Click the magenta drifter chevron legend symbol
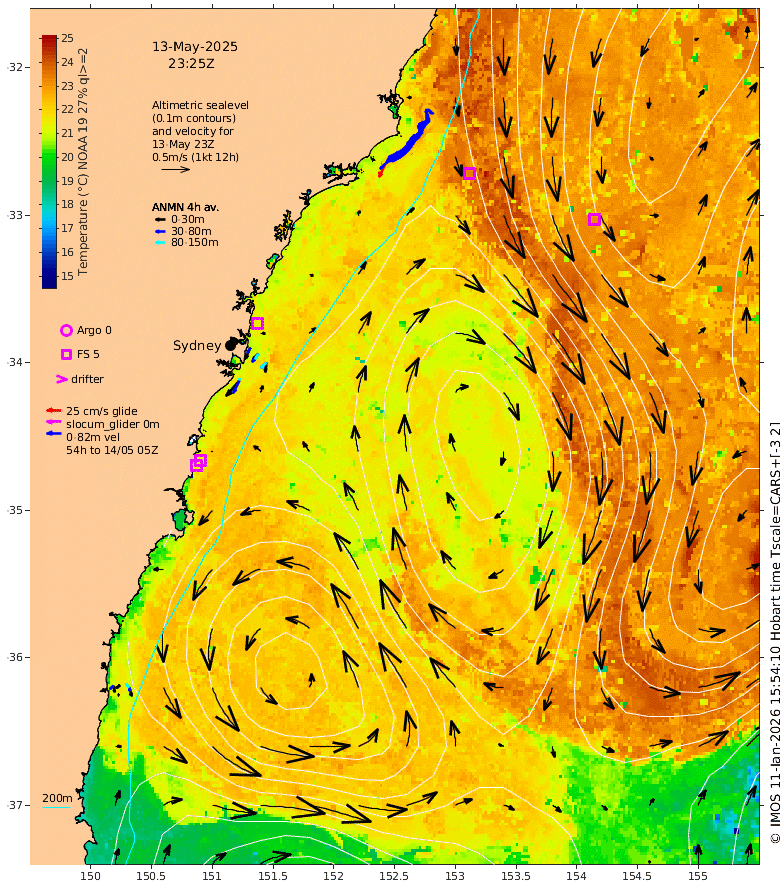The image size is (780, 890). click(x=62, y=379)
